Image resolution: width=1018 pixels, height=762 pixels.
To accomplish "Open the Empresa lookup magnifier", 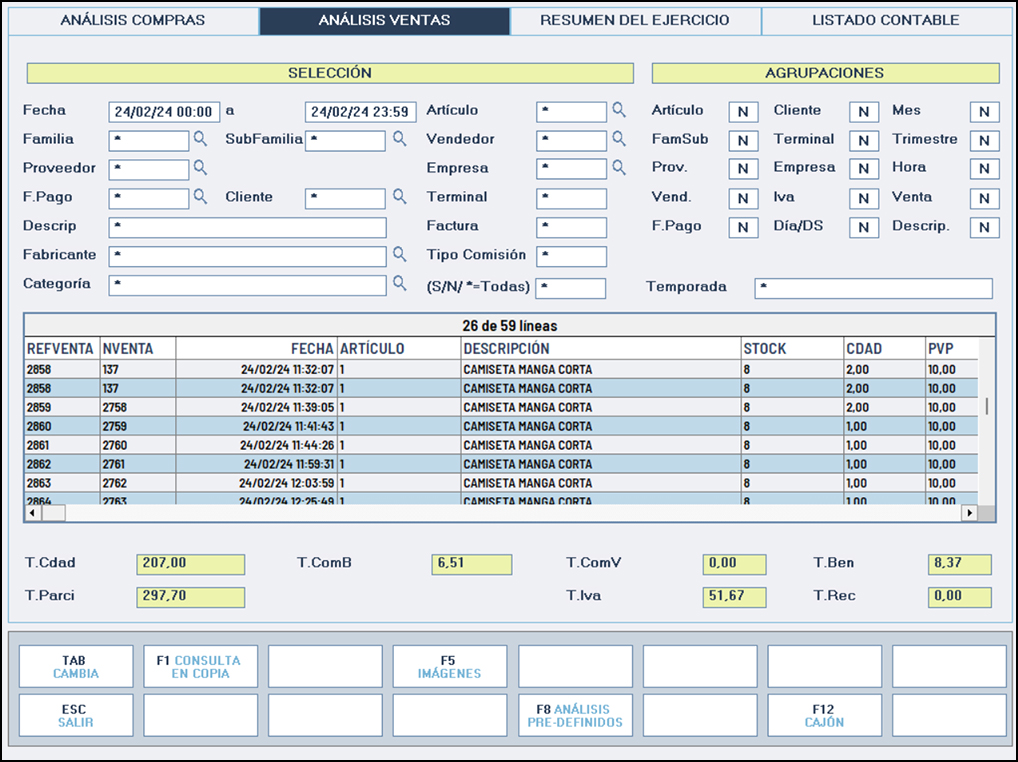I will [619, 168].
